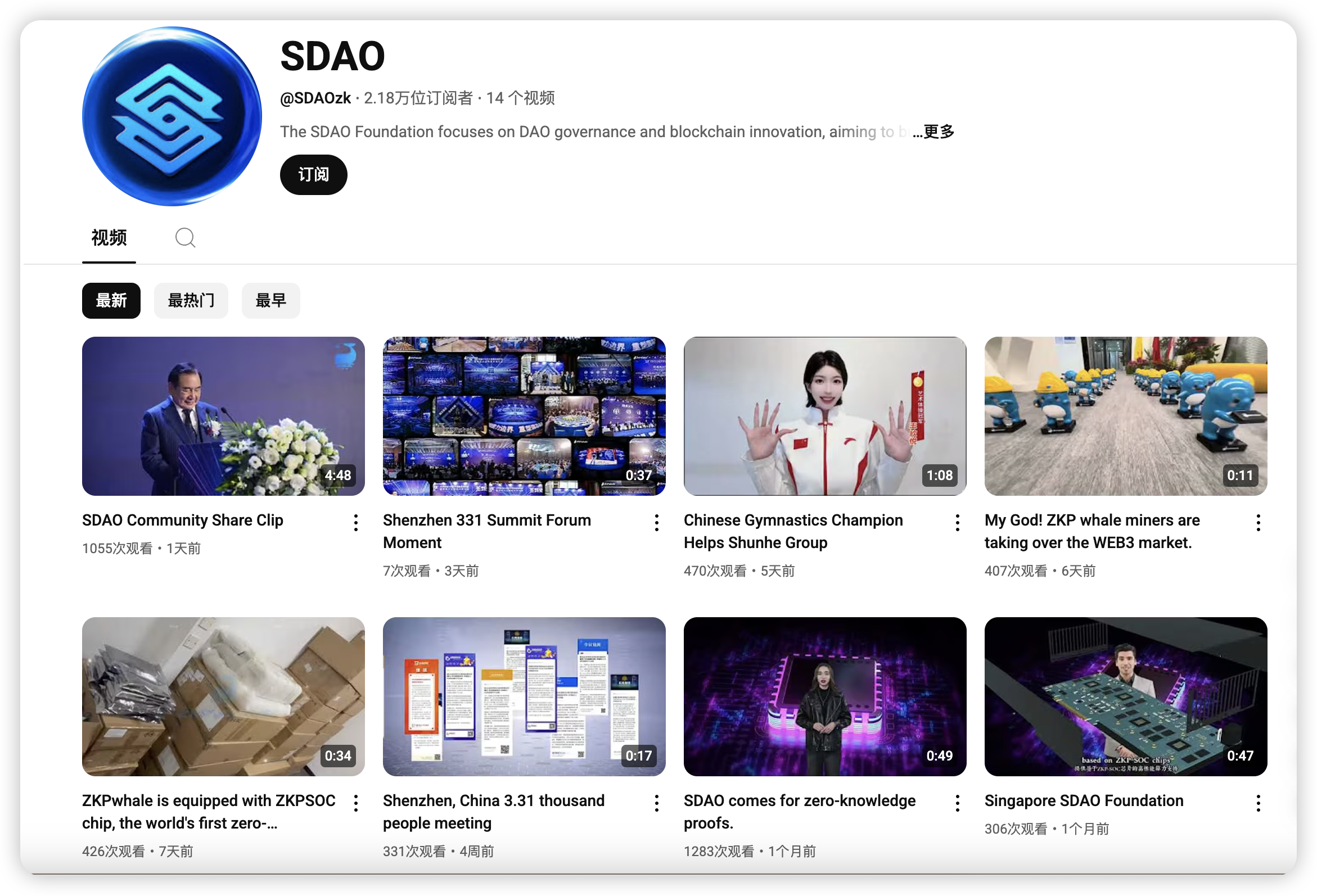Switch to the 视频 tab
The height and width of the screenshot is (896, 1317).
(109, 237)
